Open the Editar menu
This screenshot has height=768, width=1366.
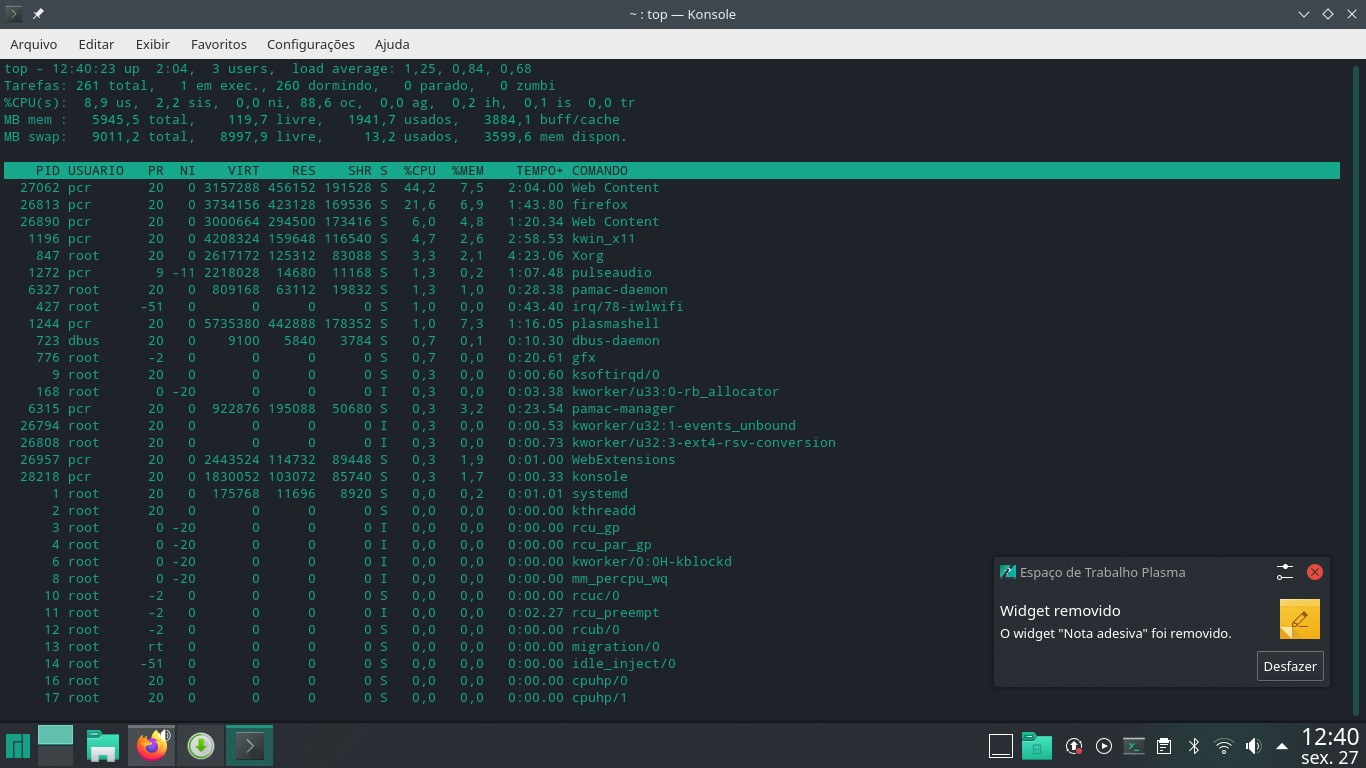(96, 44)
